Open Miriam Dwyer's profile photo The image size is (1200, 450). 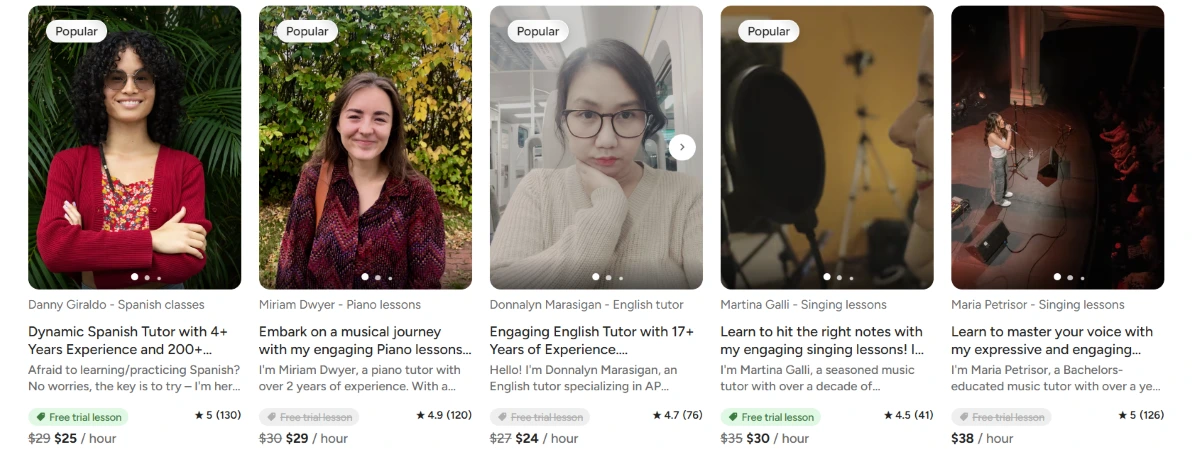tap(365, 147)
